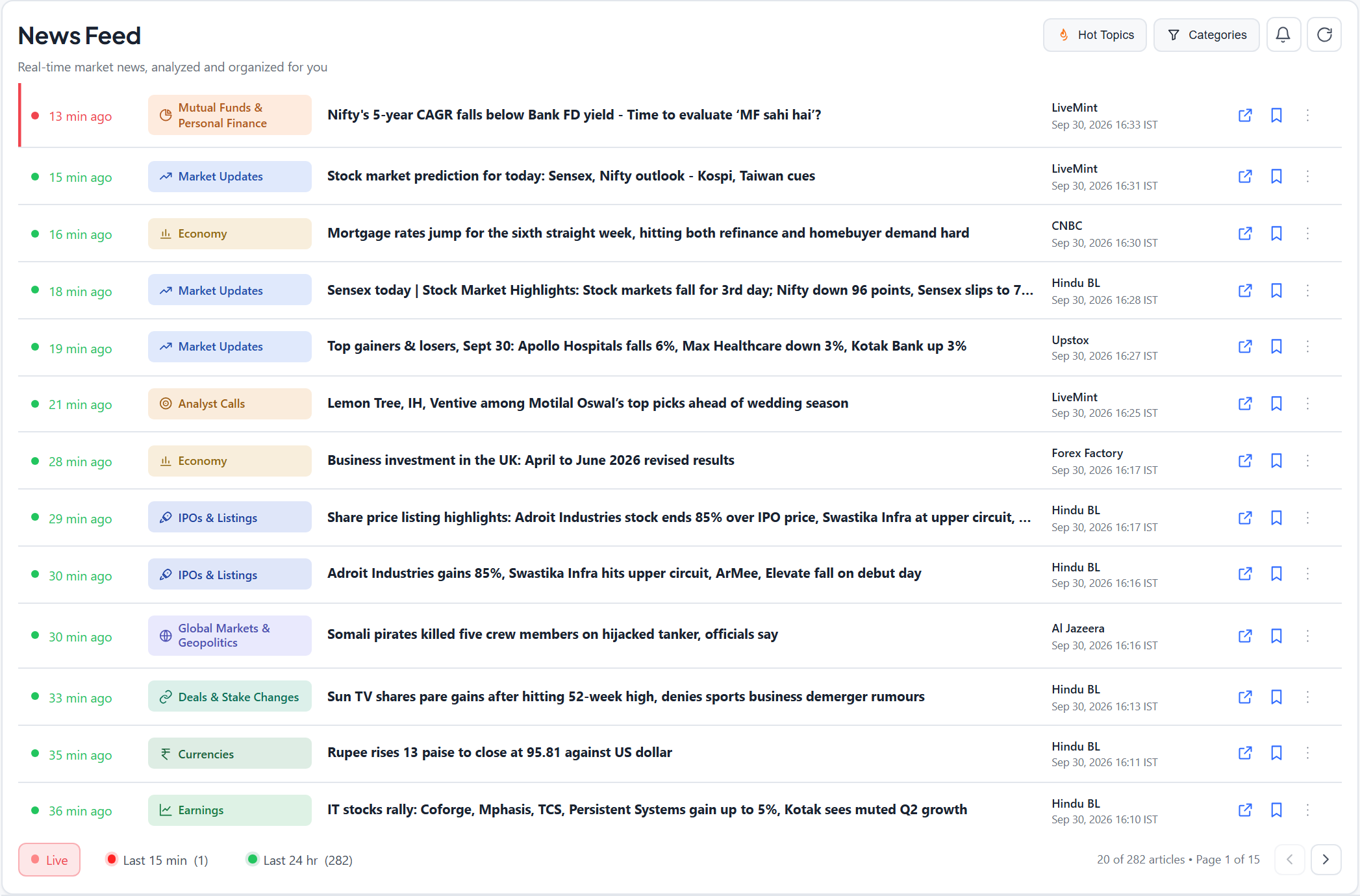The height and width of the screenshot is (896, 1360).
Task: Filter by Last 24 hr articles
Action: (x=299, y=860)
